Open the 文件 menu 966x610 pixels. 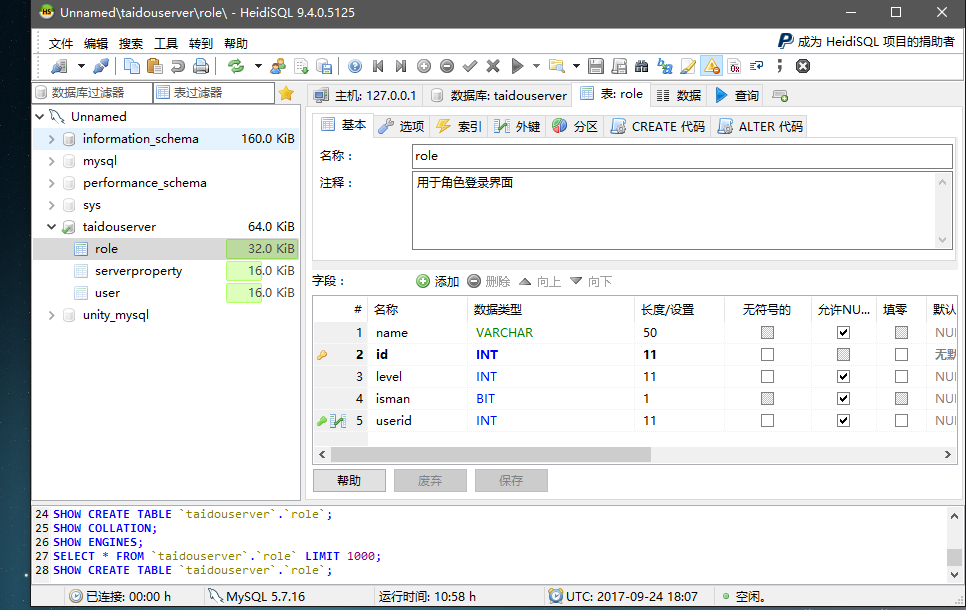click(60, 43)
